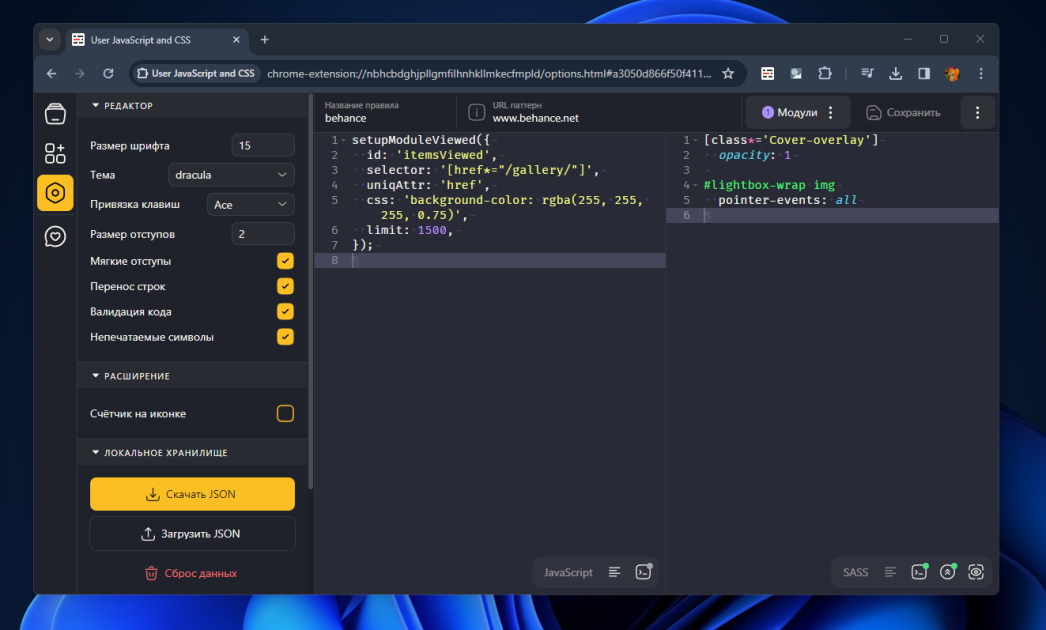Viewport: 1046px width, 630px height.
Task: Click the 'opacity: 1' SASS line
Action: coord(754,155)
